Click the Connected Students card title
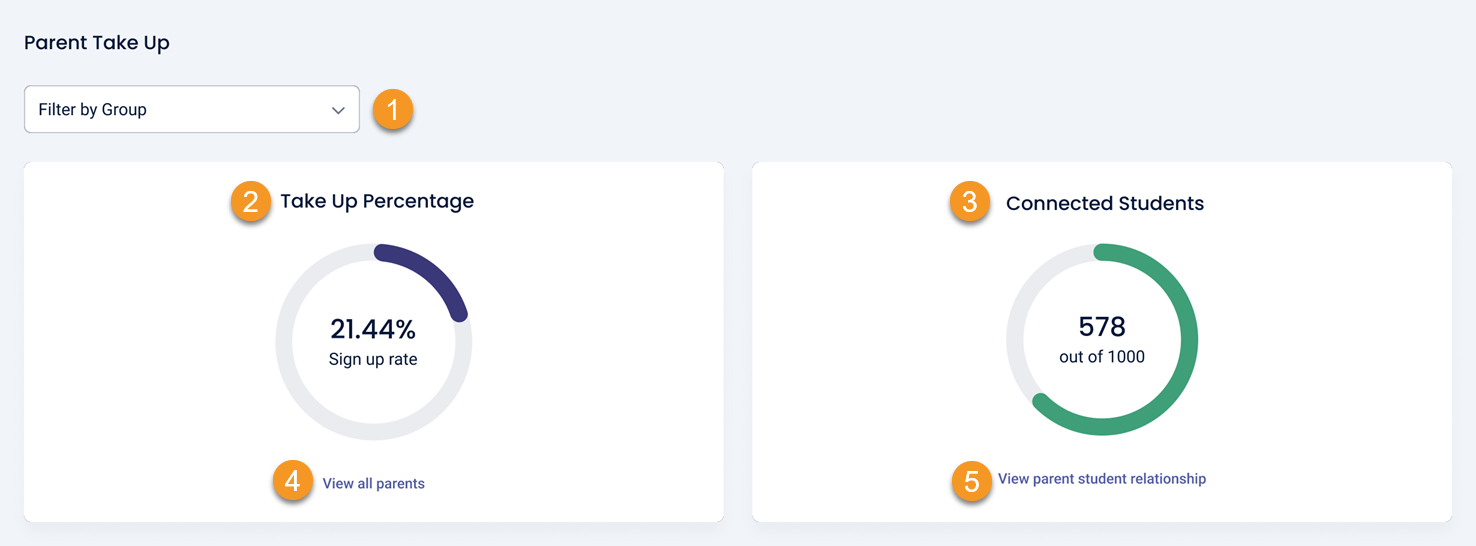1476x546 pixels. coord(1104,203)
